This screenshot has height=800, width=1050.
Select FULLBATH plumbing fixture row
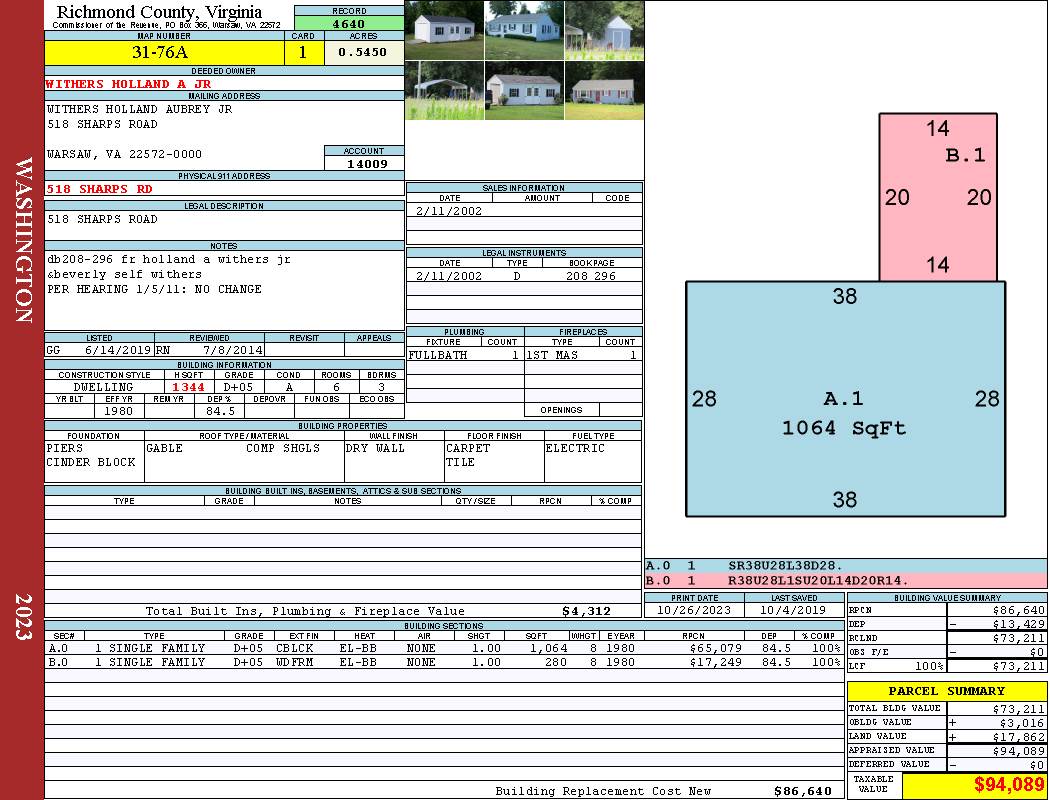[465, 355]
